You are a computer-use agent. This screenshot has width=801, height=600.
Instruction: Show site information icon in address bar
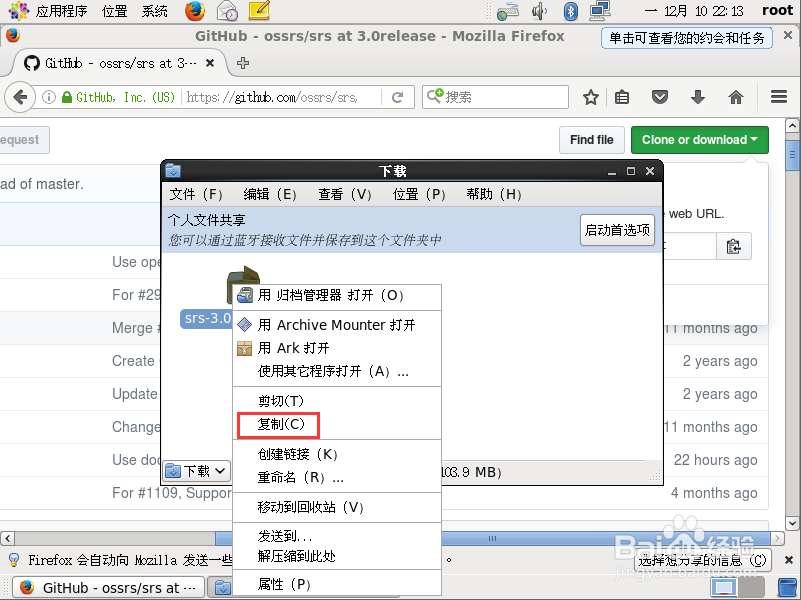[49, 97]
